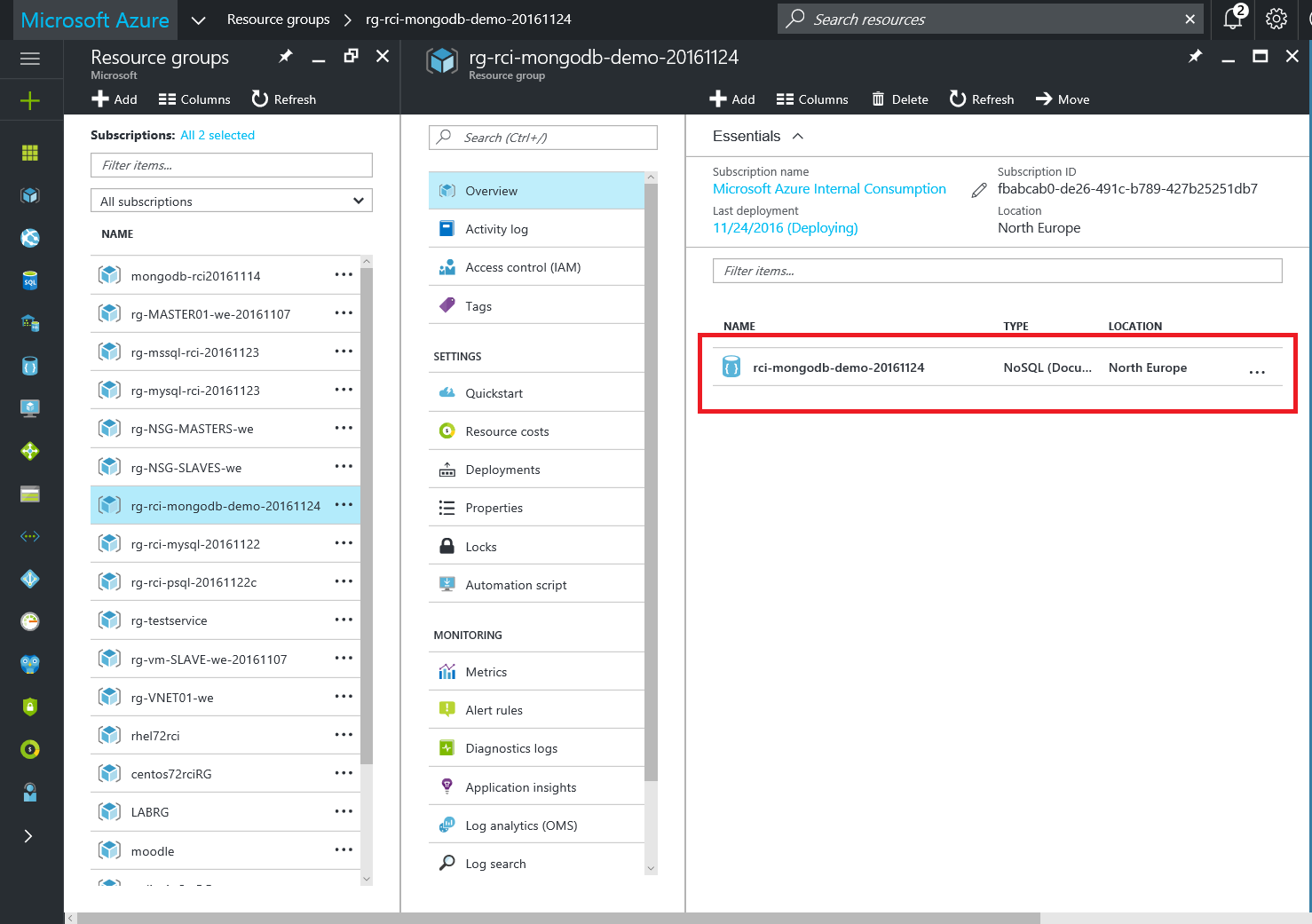Refresh the resource group blade

982,99
